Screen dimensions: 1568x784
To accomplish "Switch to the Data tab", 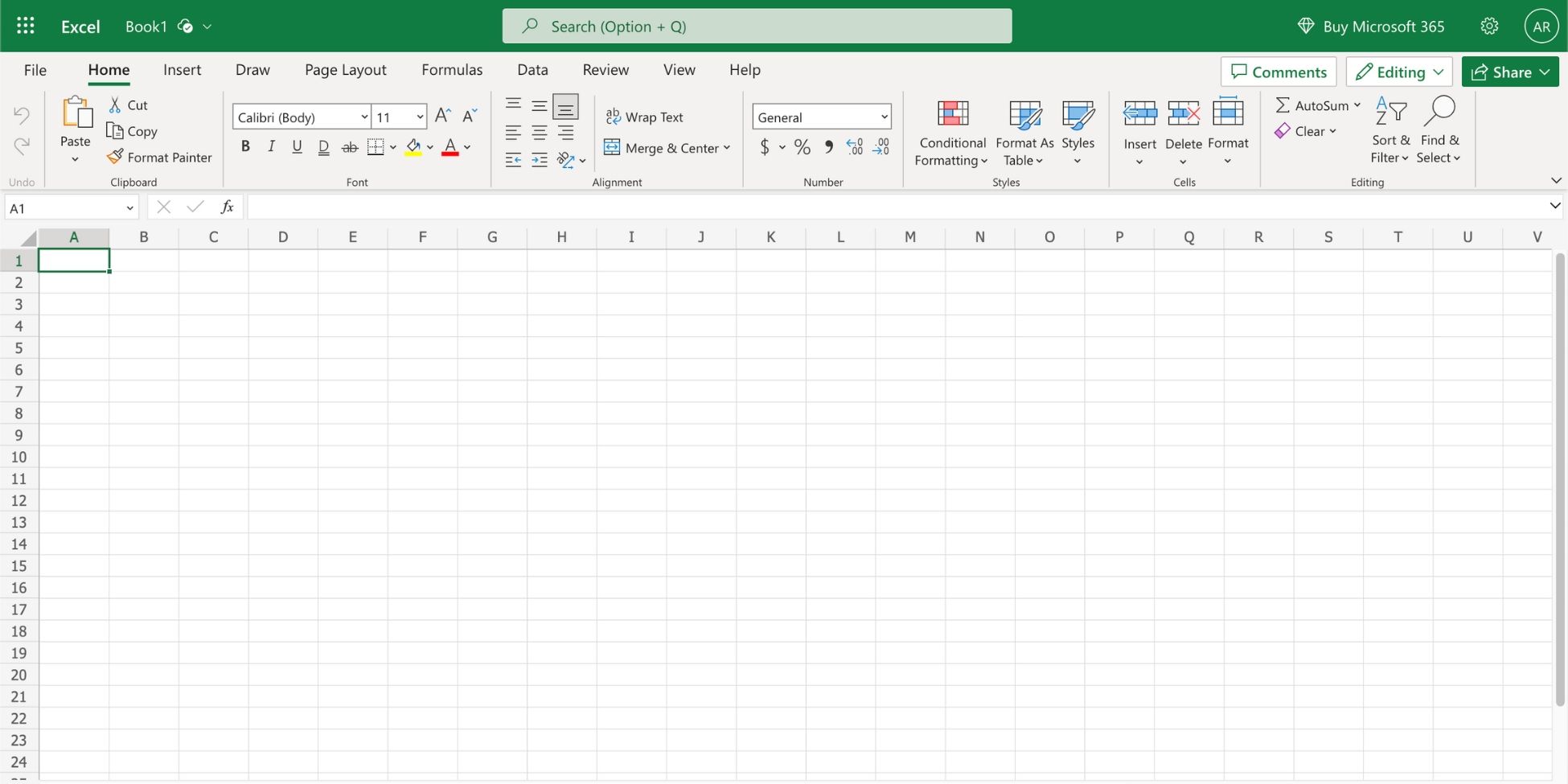I will coord(532,70).
